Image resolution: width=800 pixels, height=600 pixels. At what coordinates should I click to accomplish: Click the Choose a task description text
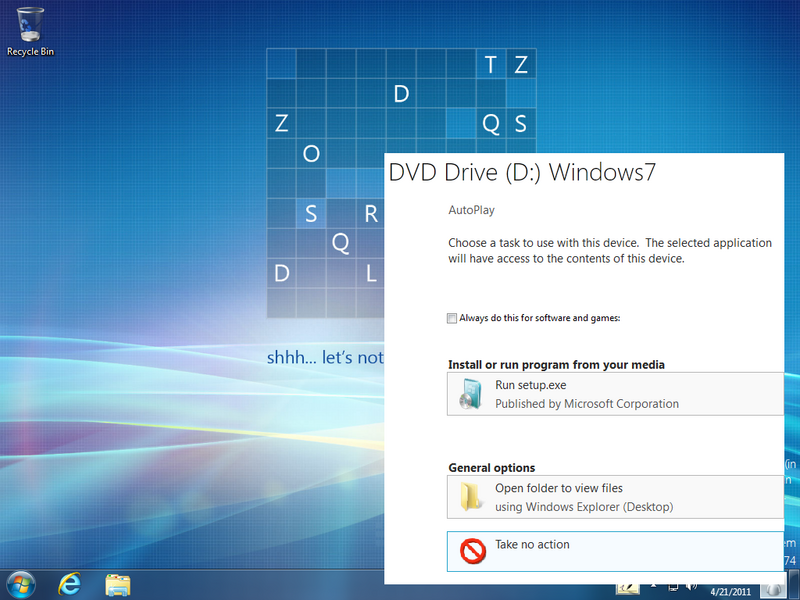[x=610, y=251]
